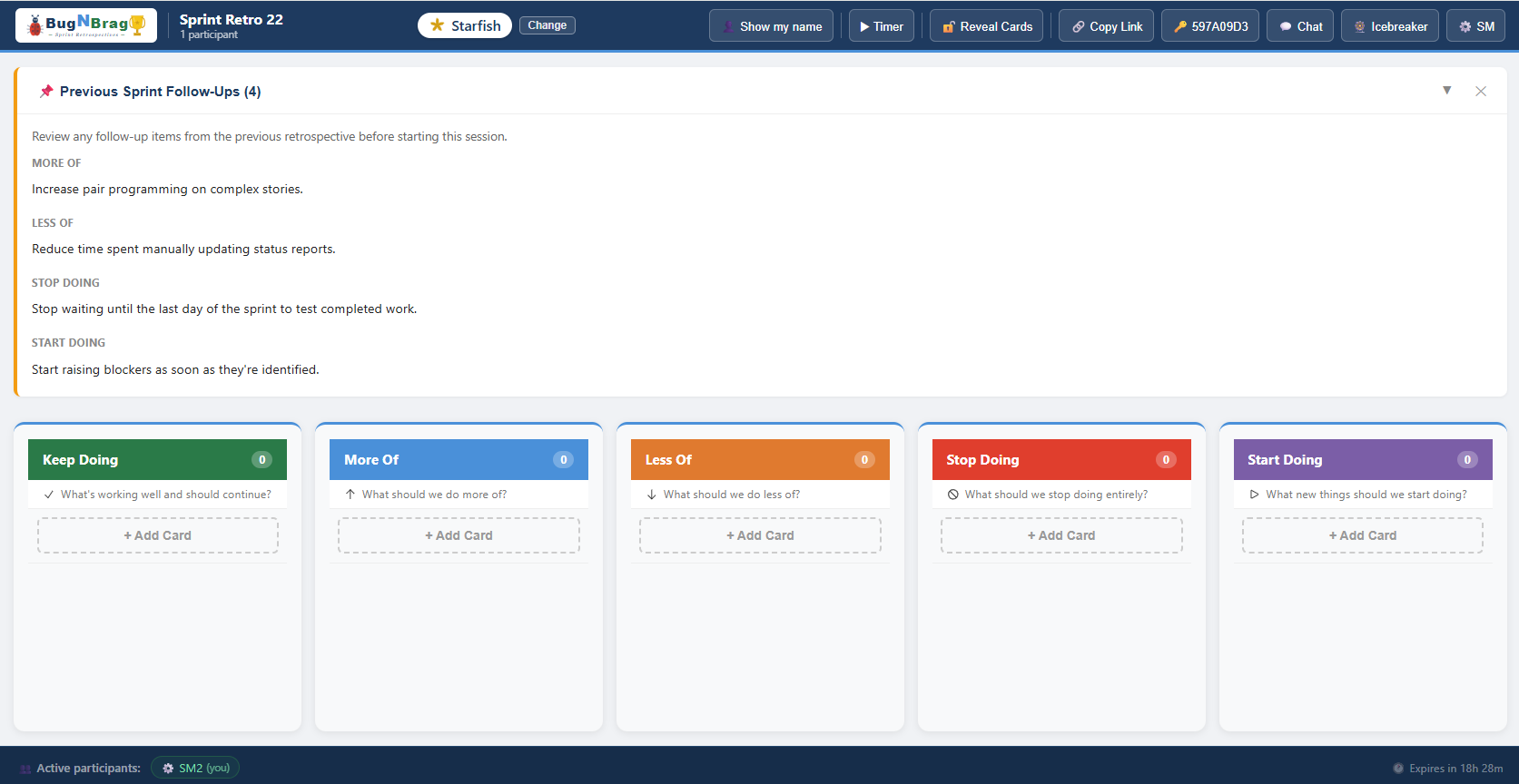Screen dimensions: 1519x784
Task: Dismiss the Previous Sprint Follow-Ups panel
Action: (x=1481, y=91)
